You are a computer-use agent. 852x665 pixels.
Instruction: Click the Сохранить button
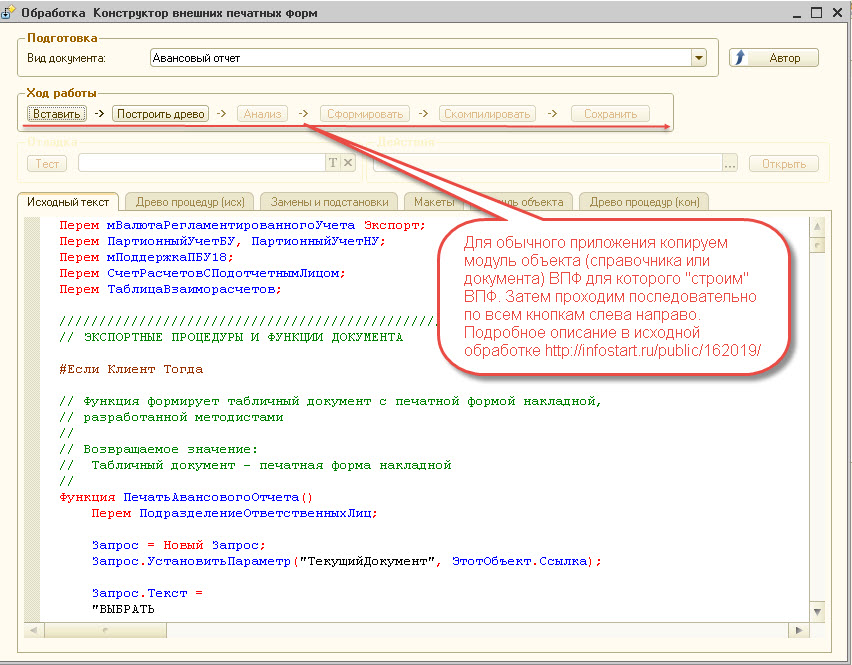(x=610, y=114)
